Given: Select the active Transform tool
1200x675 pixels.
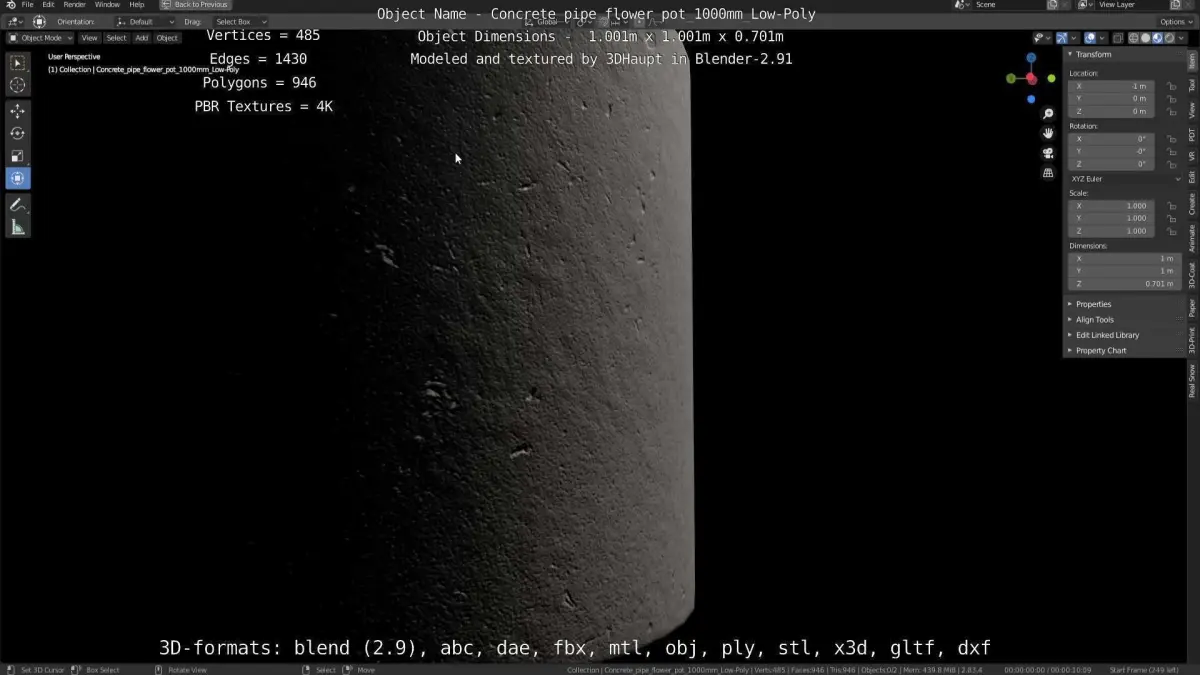Looking at the screenshot, I should pyautogui.click(x=17, y=178).
